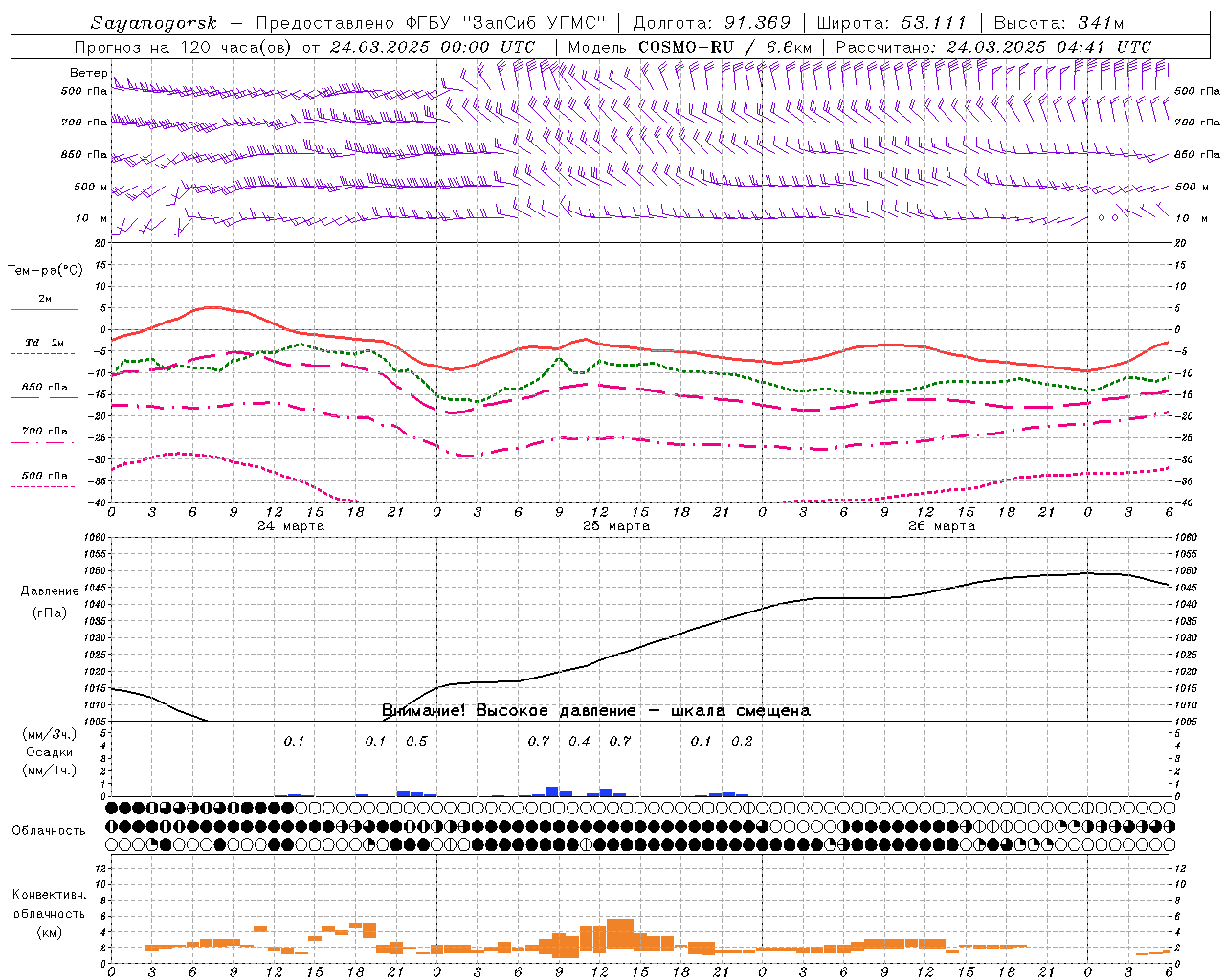Click the Конвективн. convective cloud label
Viewport: 1225px width, 980px height.
coord(49,895)
